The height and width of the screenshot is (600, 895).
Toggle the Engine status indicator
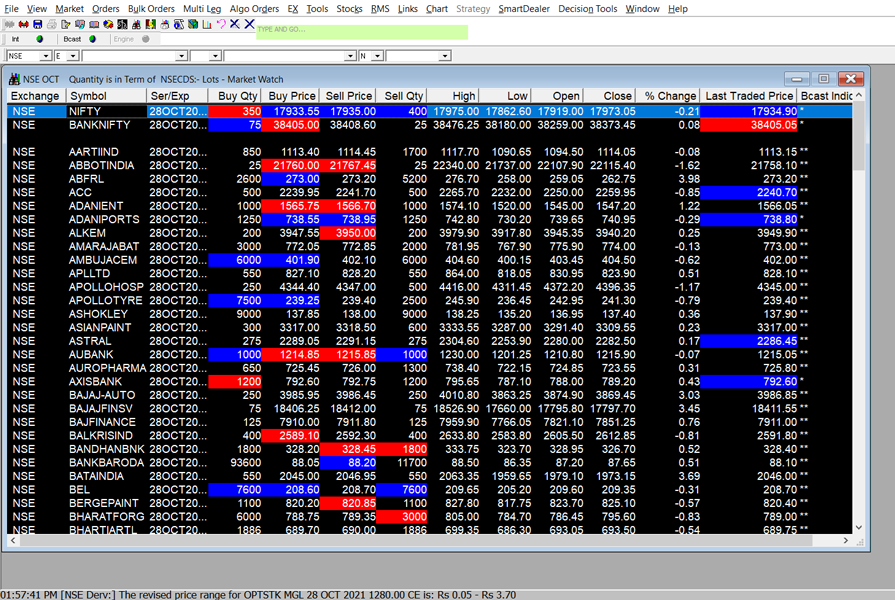pyautogui.click(x=145, y=40)
